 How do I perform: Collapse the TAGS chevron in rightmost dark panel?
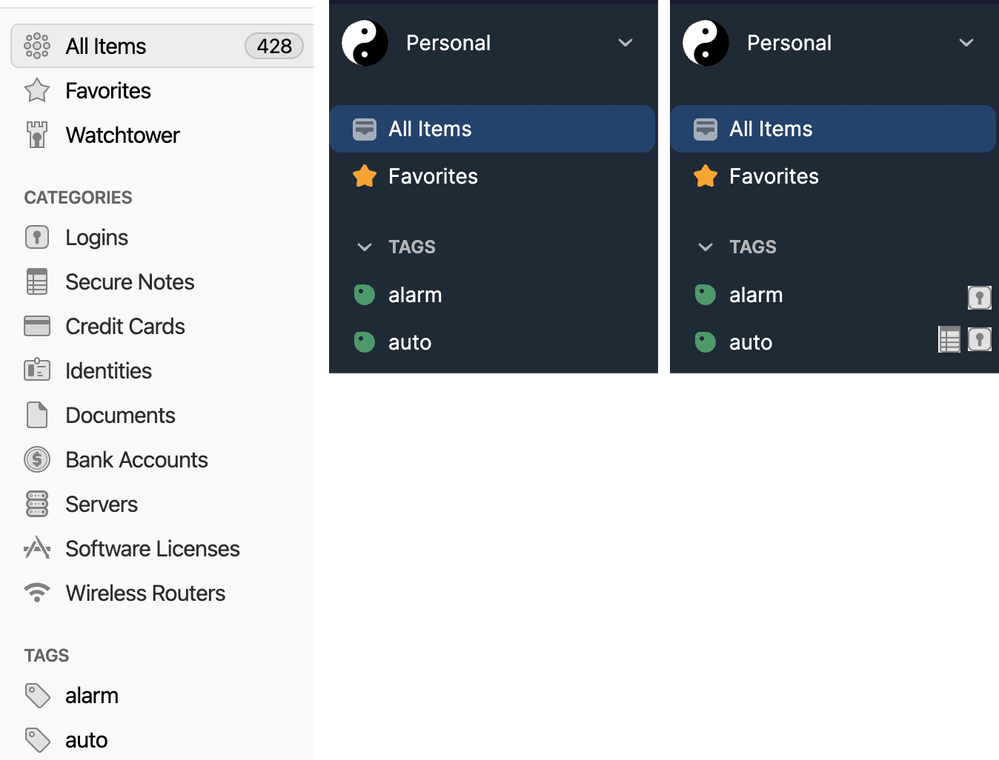[706, 247]
